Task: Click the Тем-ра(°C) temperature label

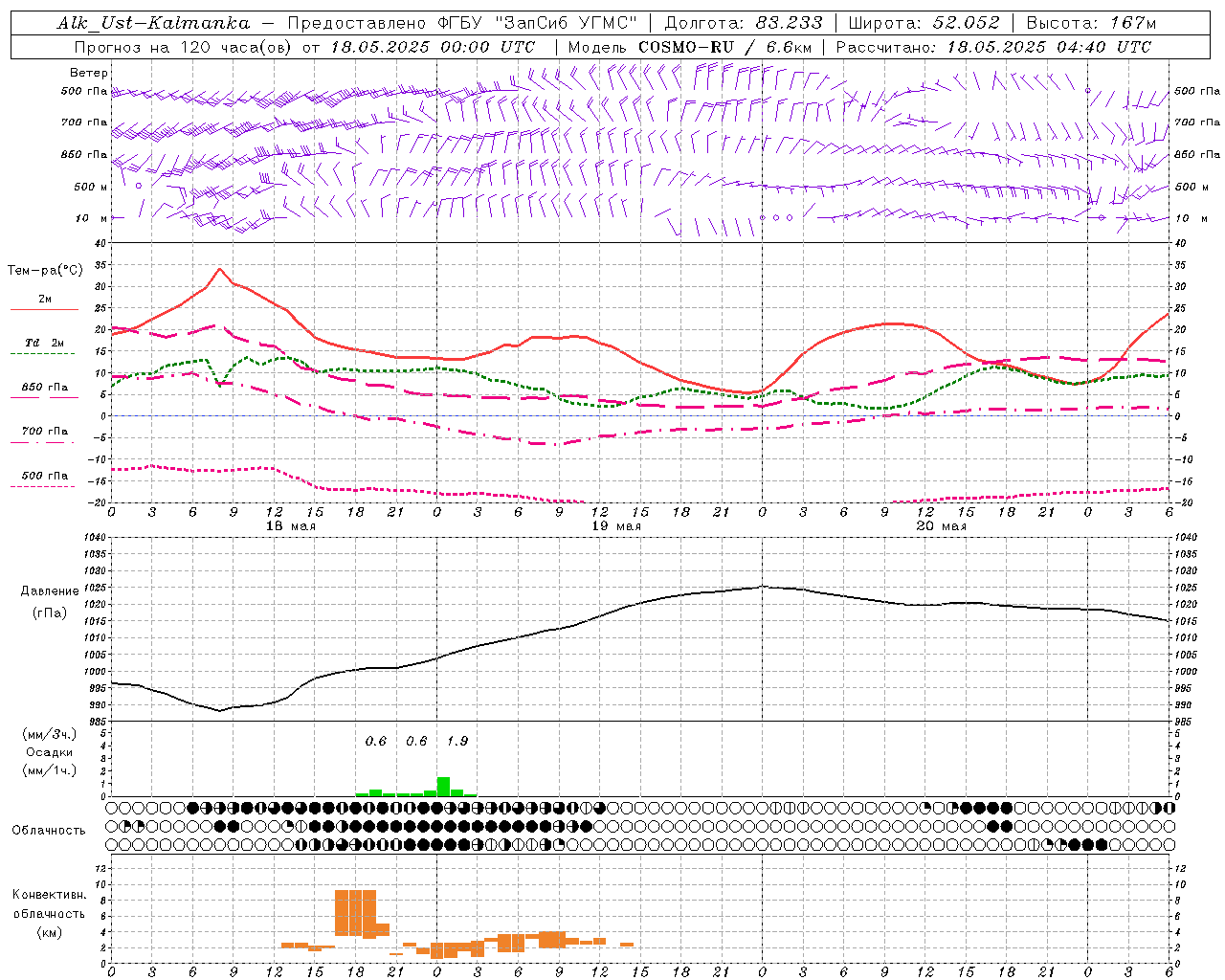Action: coord(45,271)
